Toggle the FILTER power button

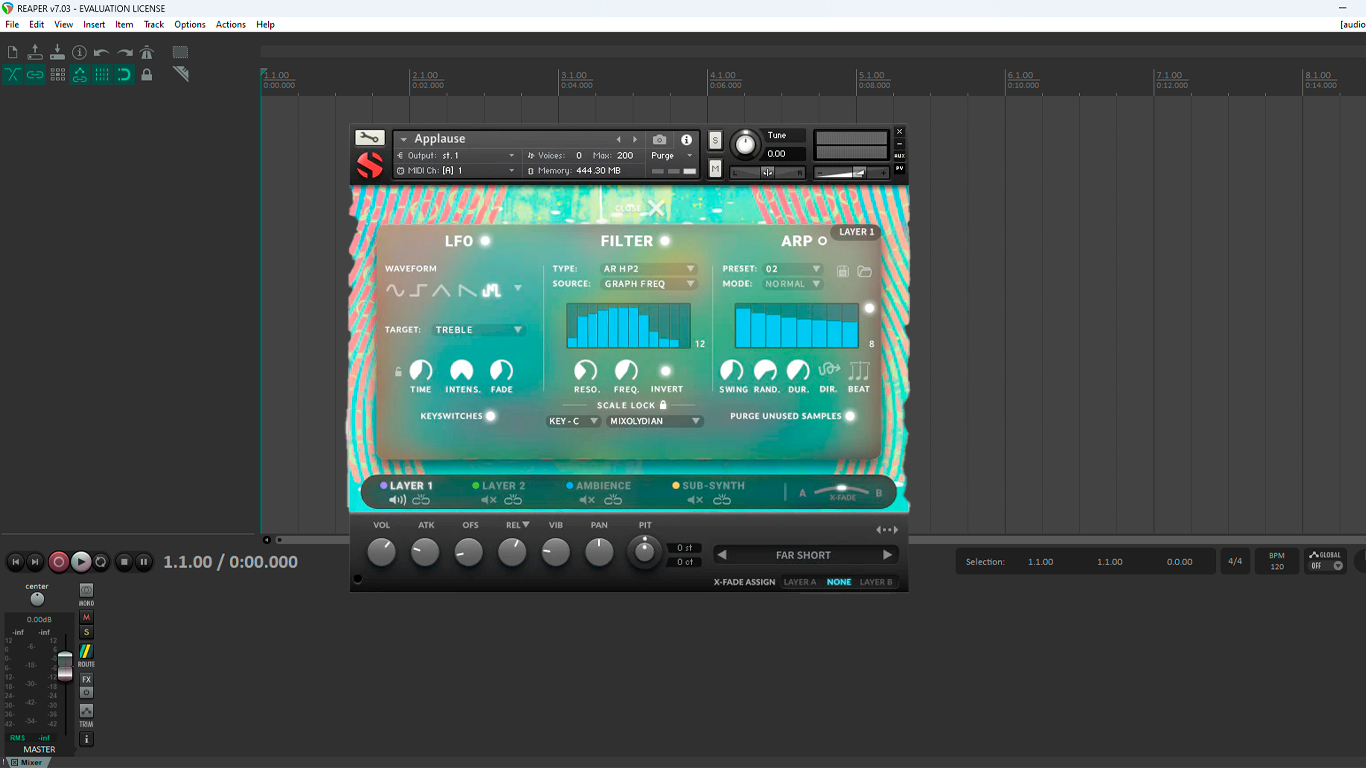tap(665, 241)
